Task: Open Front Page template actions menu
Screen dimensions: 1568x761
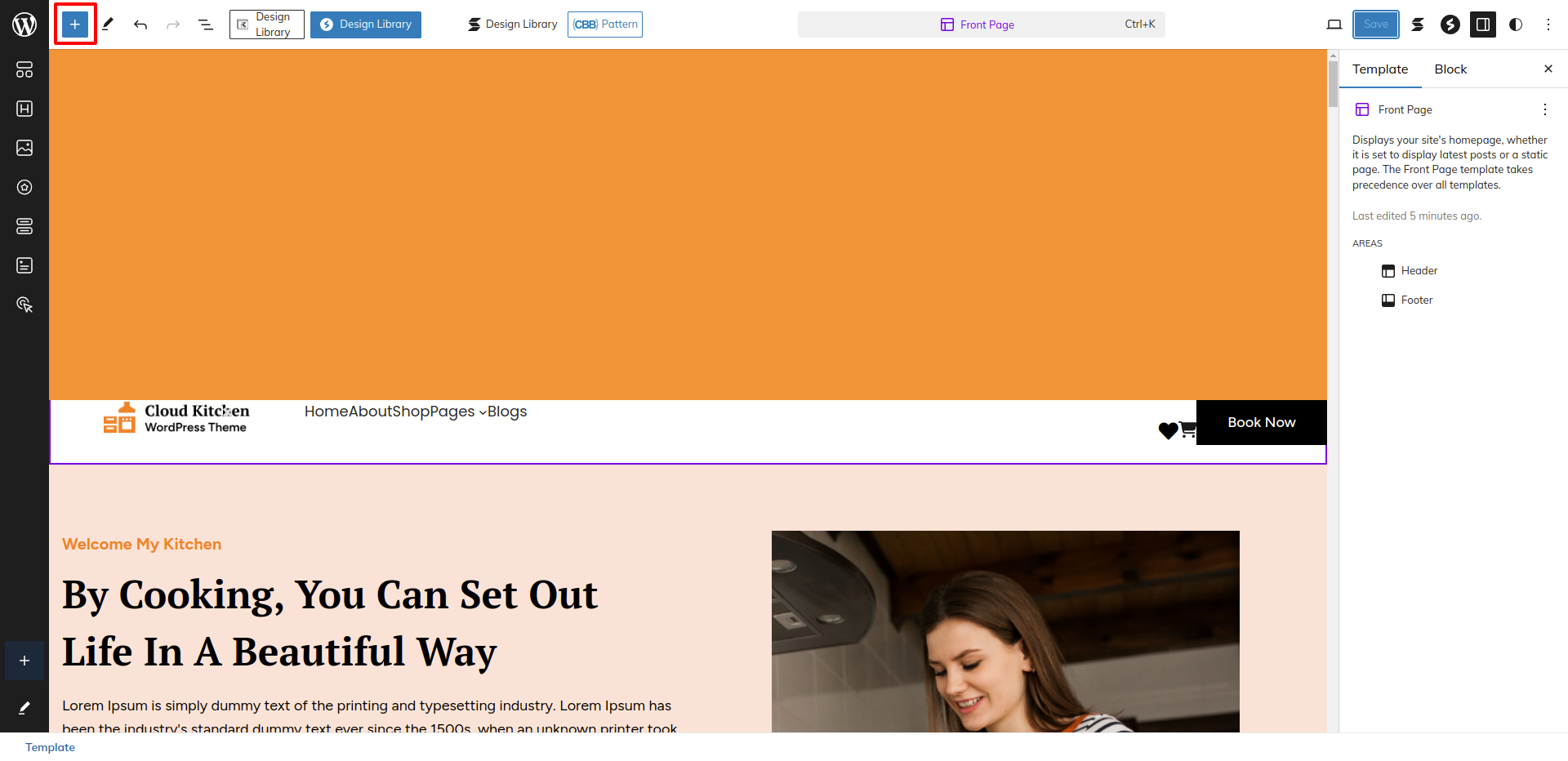Action: pos(1544,109)
